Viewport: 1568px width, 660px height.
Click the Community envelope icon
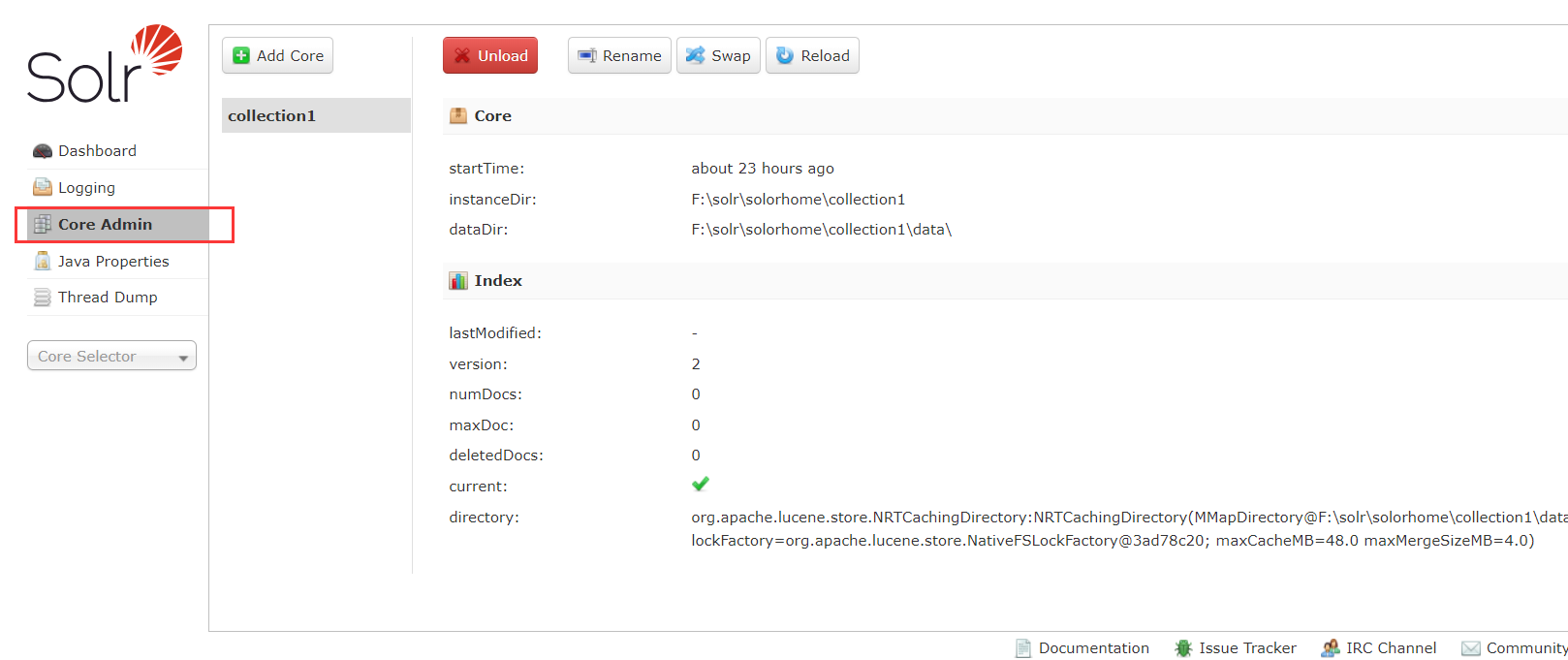click(x=1471, y=648)
